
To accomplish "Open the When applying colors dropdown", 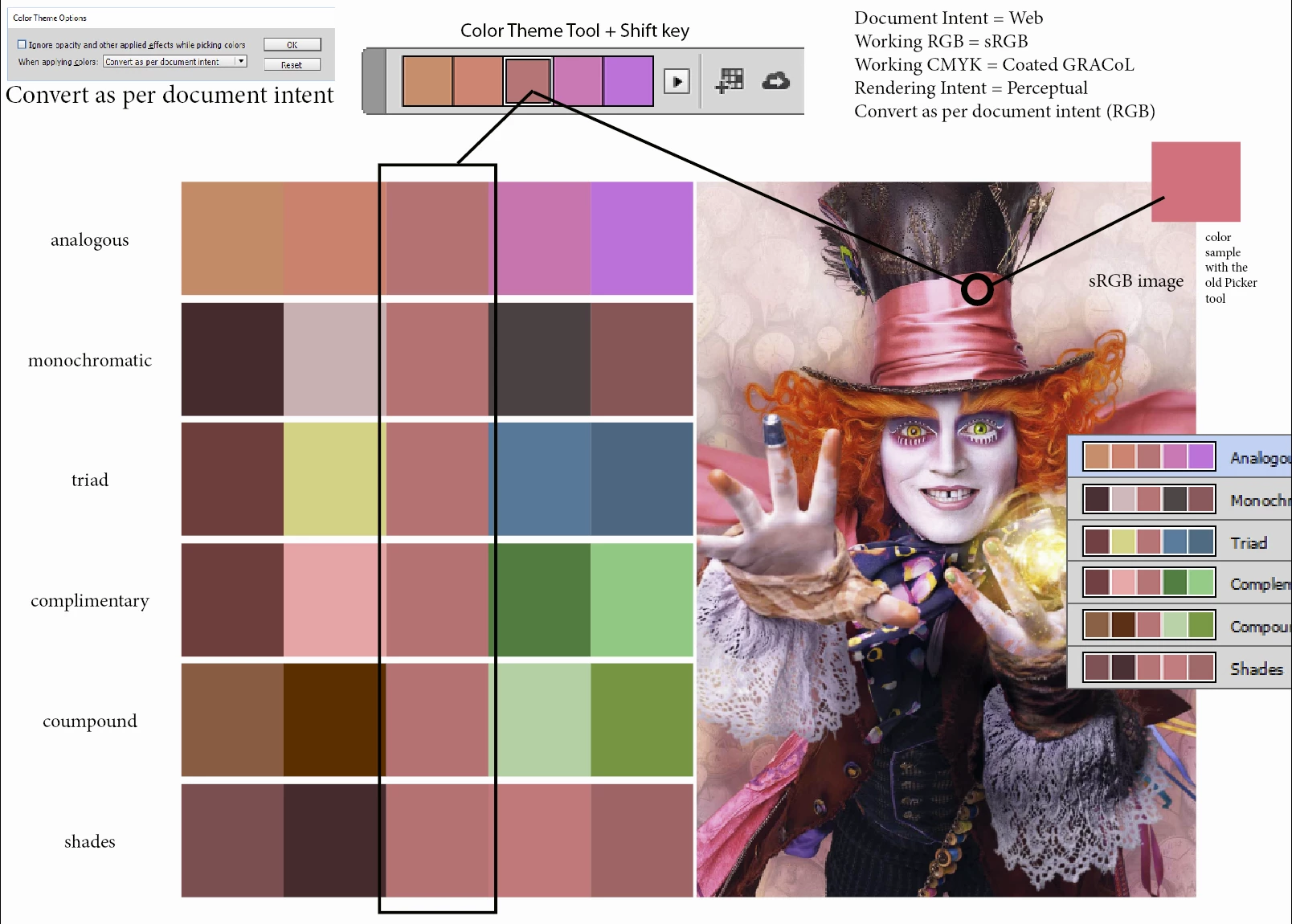I will [x=175, y=62].
